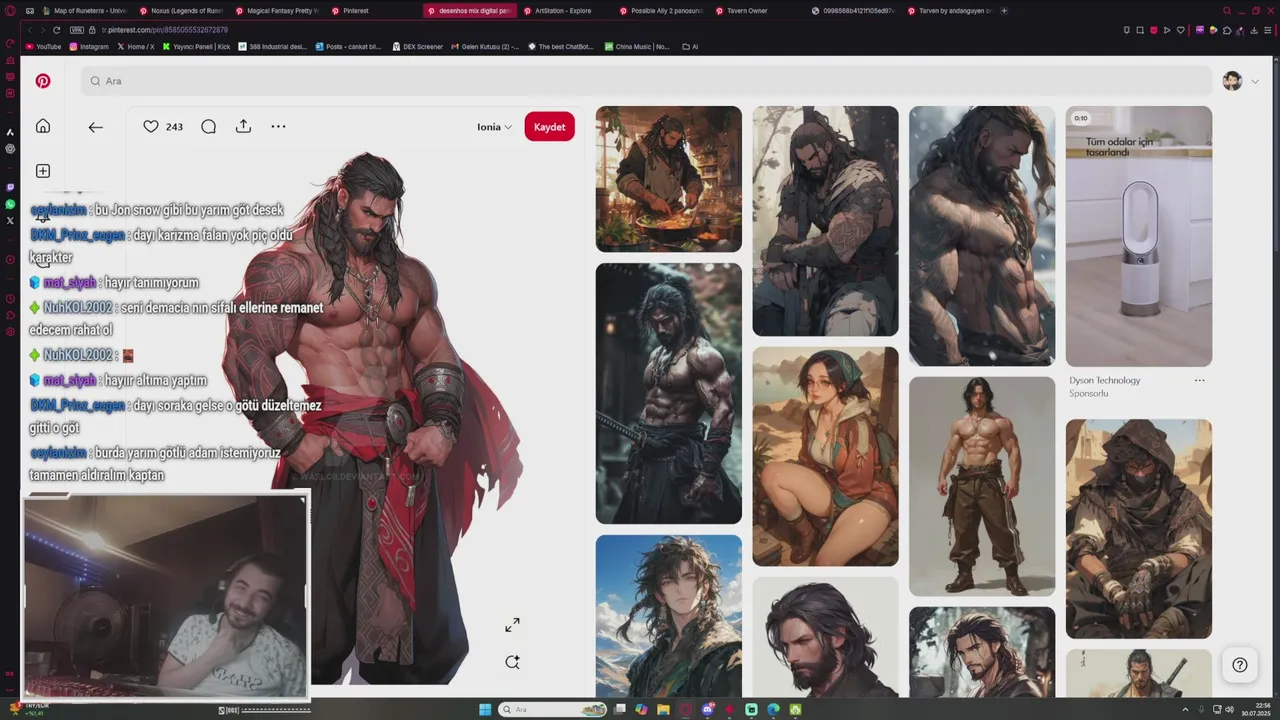Viewport: 1280px width, 720px height.
Task: Open the AI bookmarks folder
Action: pyautogui.click(x=690, y=47)
